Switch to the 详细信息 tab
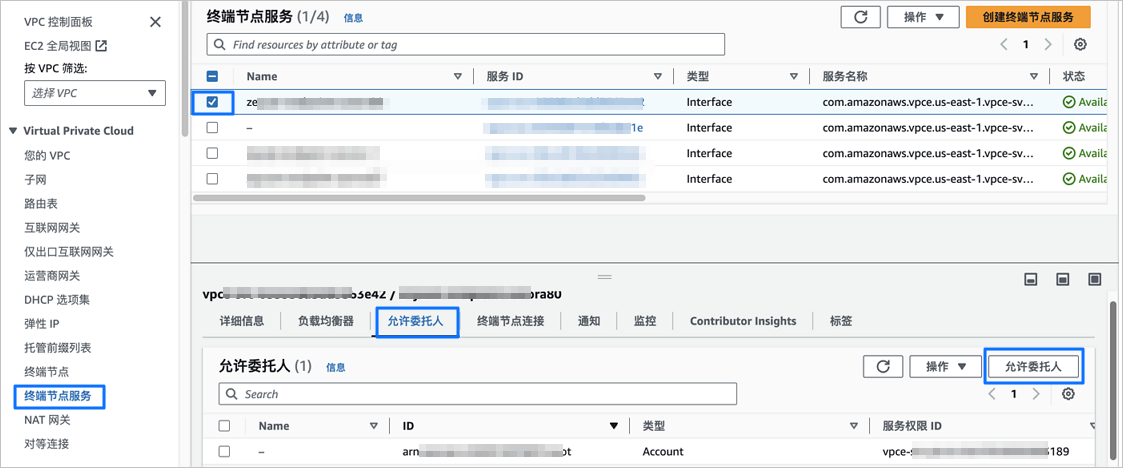 pyautogui.click(x=242, y=321)
